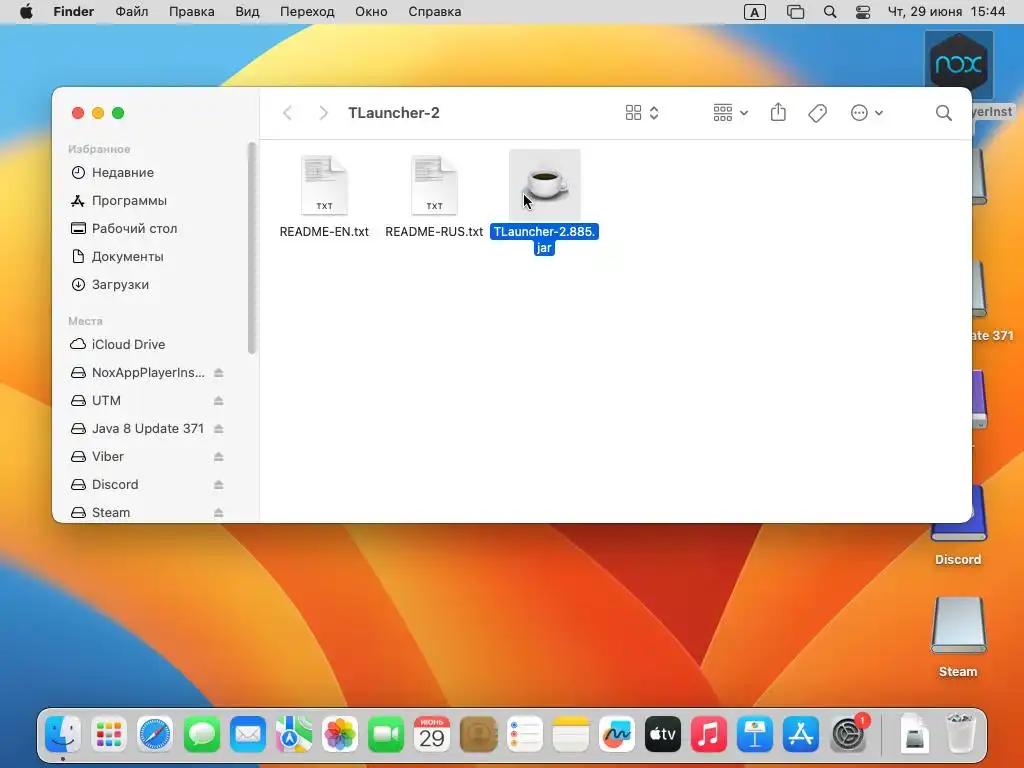This screenshot has height=768, width=1024.
Task: Open Spotlight search in the menu bar
Action: coord(829,12)
